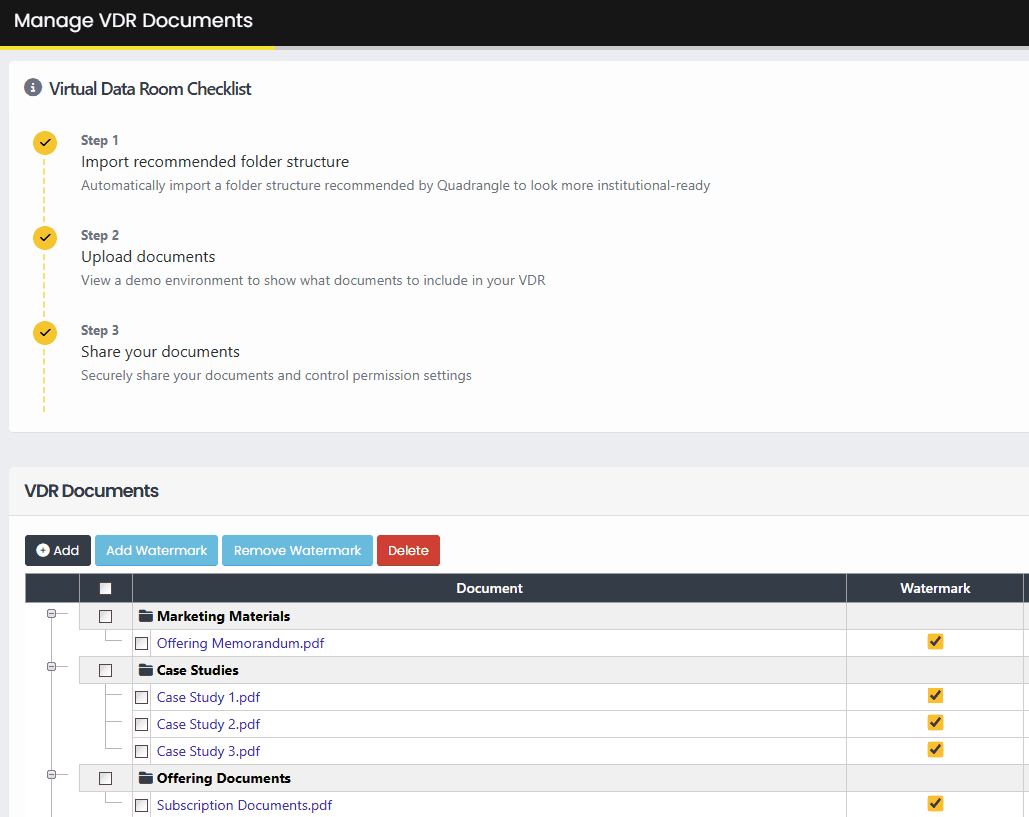Open Case Study 2.pdf link
This screenshot has width=1029, height=817.
click(208, 724)
